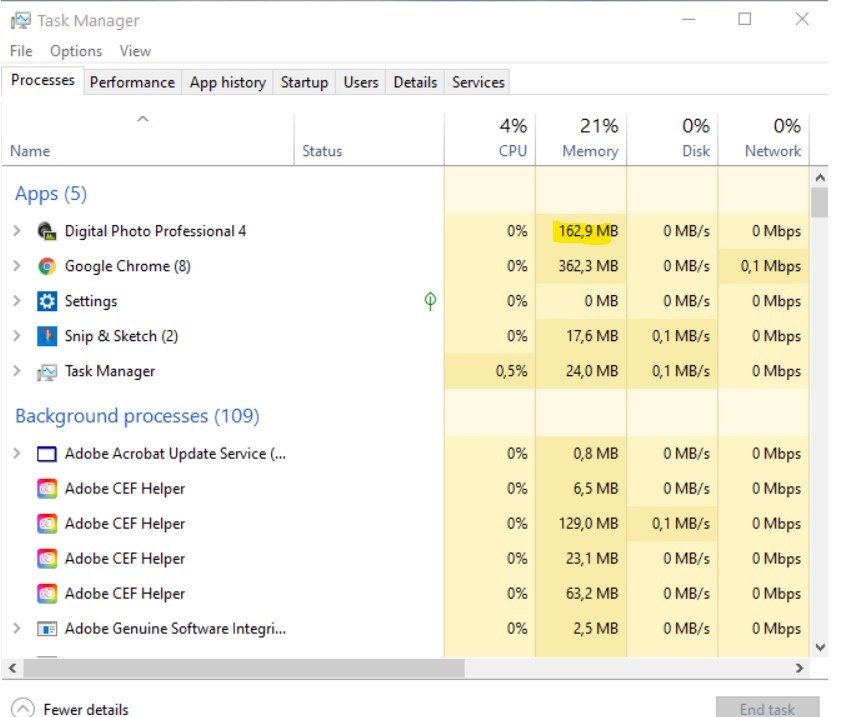Select the Adobe Acrobat Update Service icon
Viewport: 845px width, 717px height.
click(x=47, y=454)
